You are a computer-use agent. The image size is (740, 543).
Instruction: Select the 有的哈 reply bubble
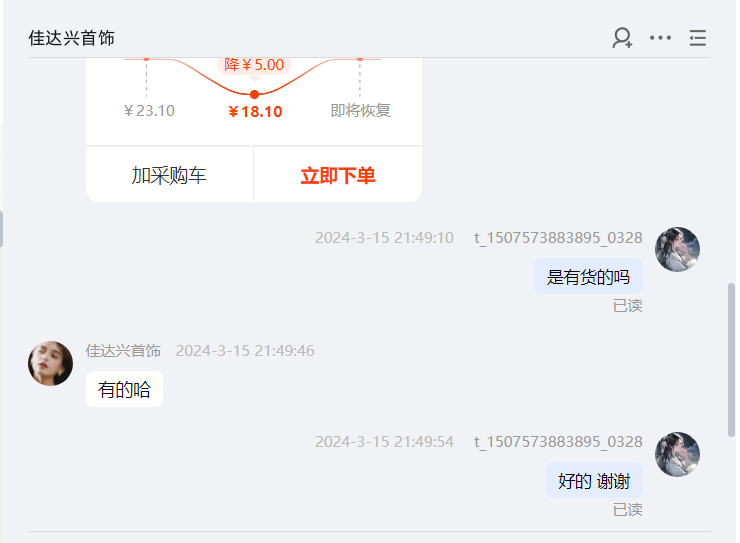coord(124,389)
